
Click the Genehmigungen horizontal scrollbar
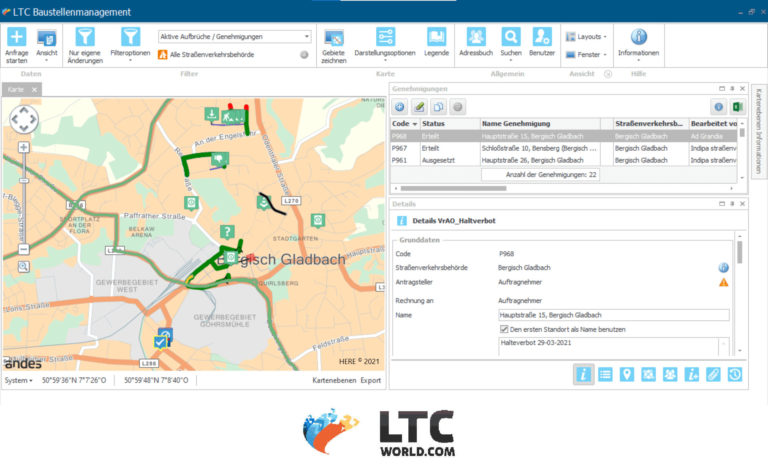point(453,189)
